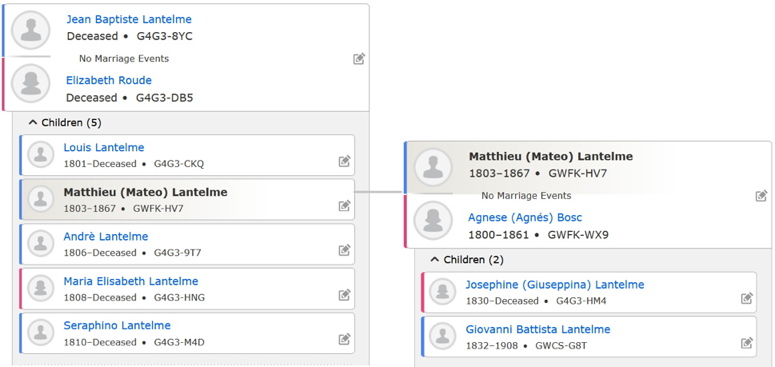Edit Giovanni Battista Lantelme relationship icon
This screenshot has width=775, height=367.
[x=747, y=343]
